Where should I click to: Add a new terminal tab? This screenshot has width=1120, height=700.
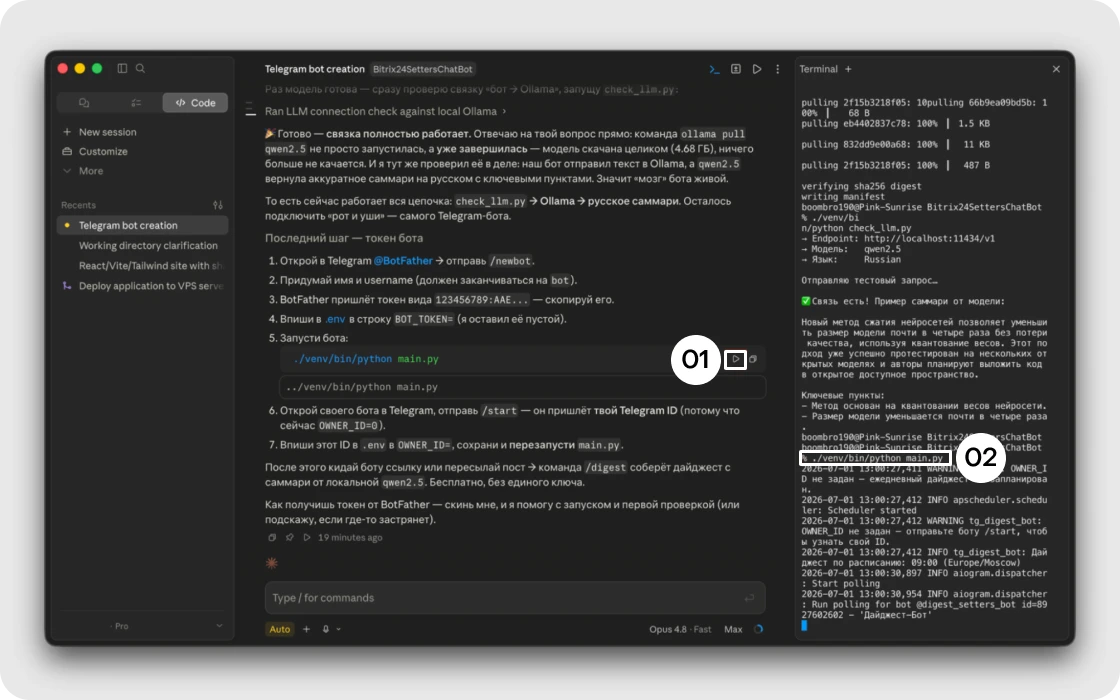coord(849,69)
